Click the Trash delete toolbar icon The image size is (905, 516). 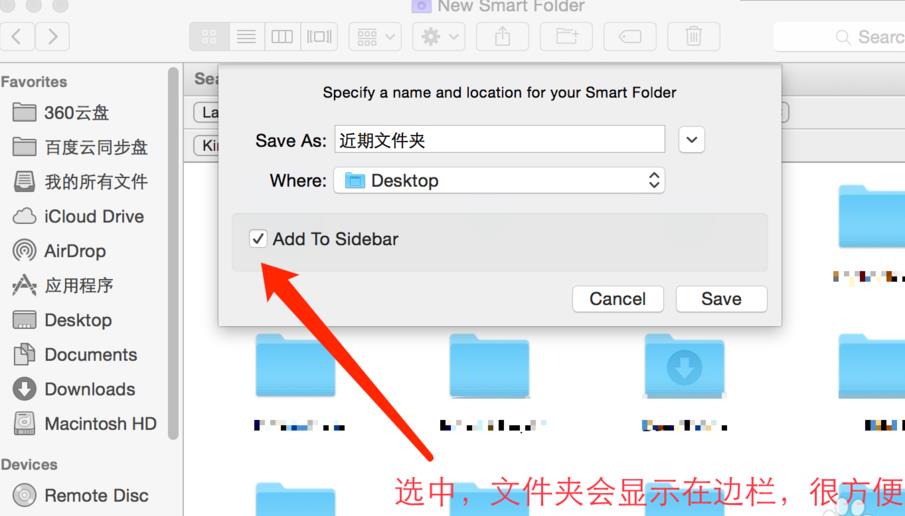(694, 37)
